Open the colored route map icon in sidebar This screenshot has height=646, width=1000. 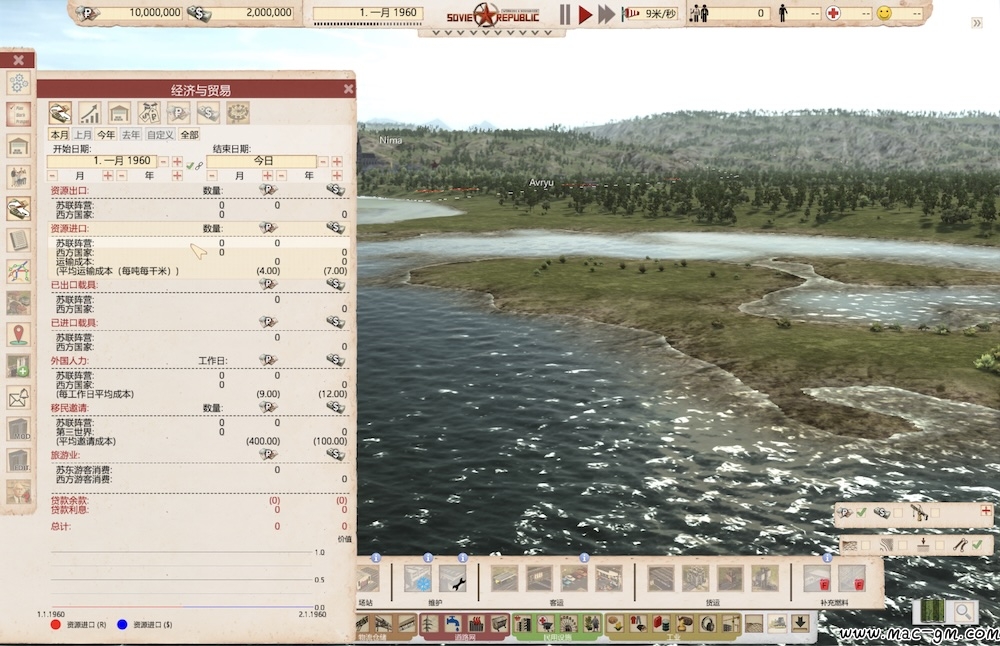coord(18,272)
